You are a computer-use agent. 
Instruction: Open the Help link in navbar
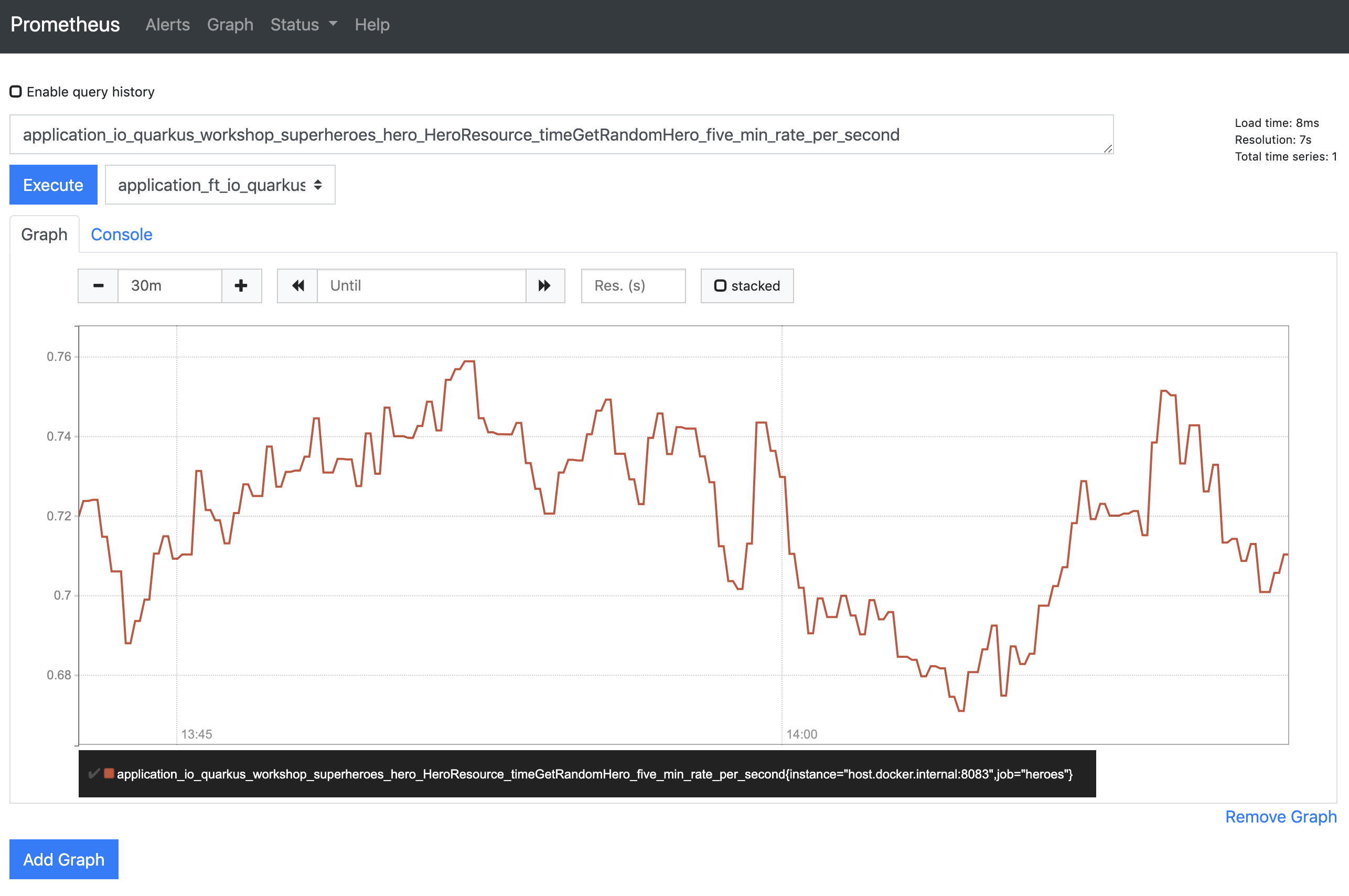tap(372, 25)
